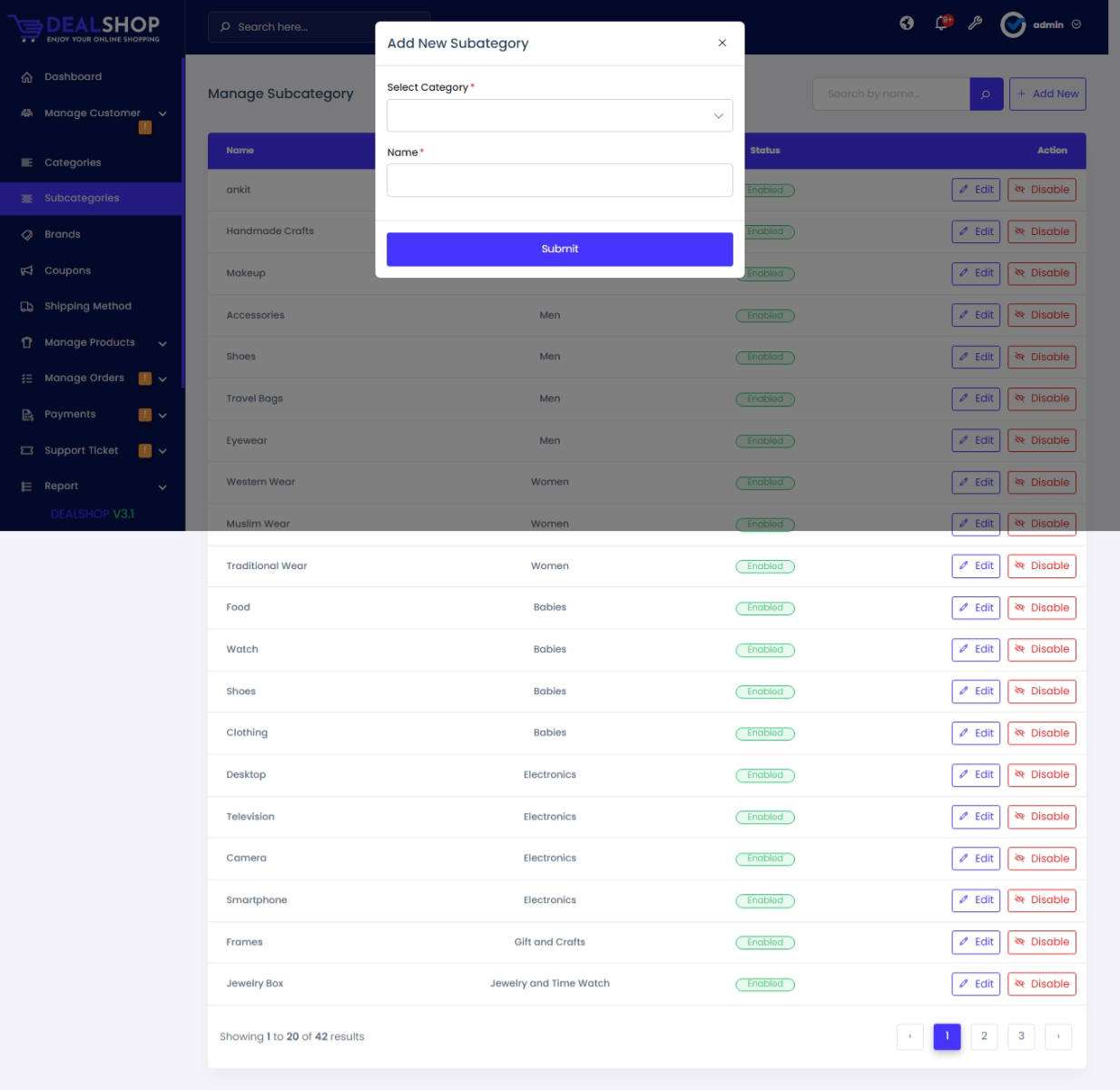Open Brands in the sidebar
This screenshot has width=1120, height=1090.
[x=63, y=234]
